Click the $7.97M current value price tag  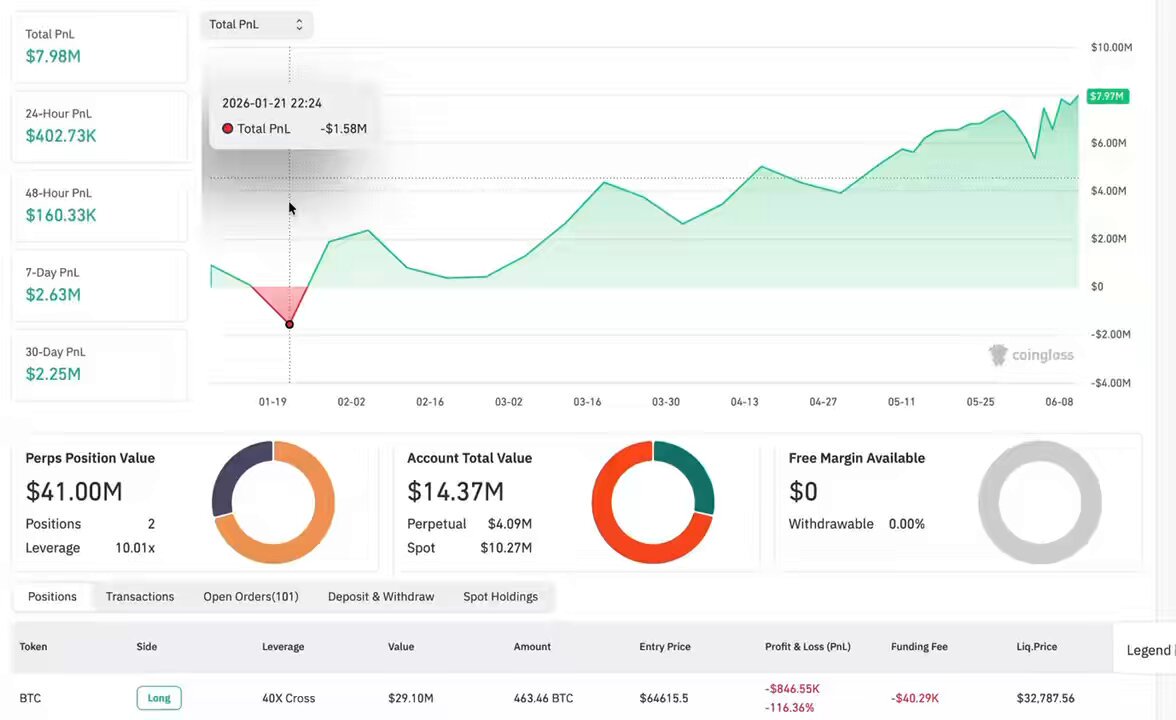pos(1107,96)
